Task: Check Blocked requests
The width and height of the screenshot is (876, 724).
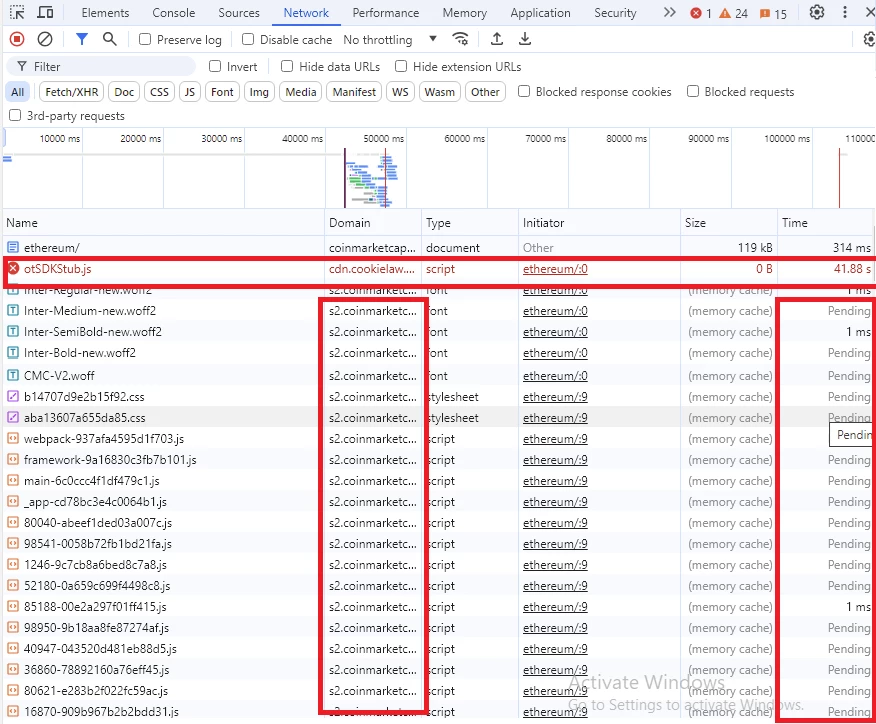Action: (692, 91)
